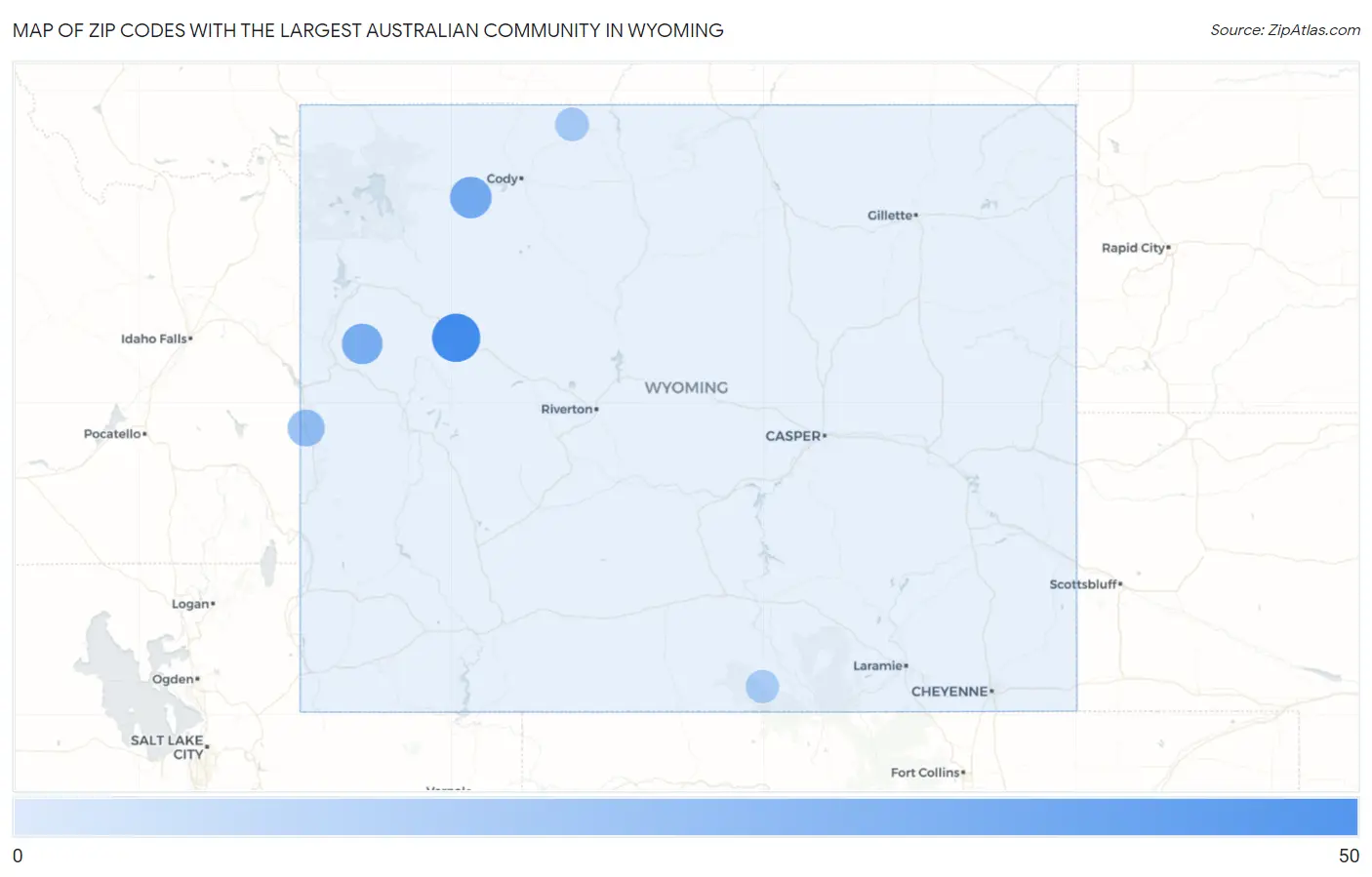
Task: Click the Fort Collins label
Action: coord(925,773)
